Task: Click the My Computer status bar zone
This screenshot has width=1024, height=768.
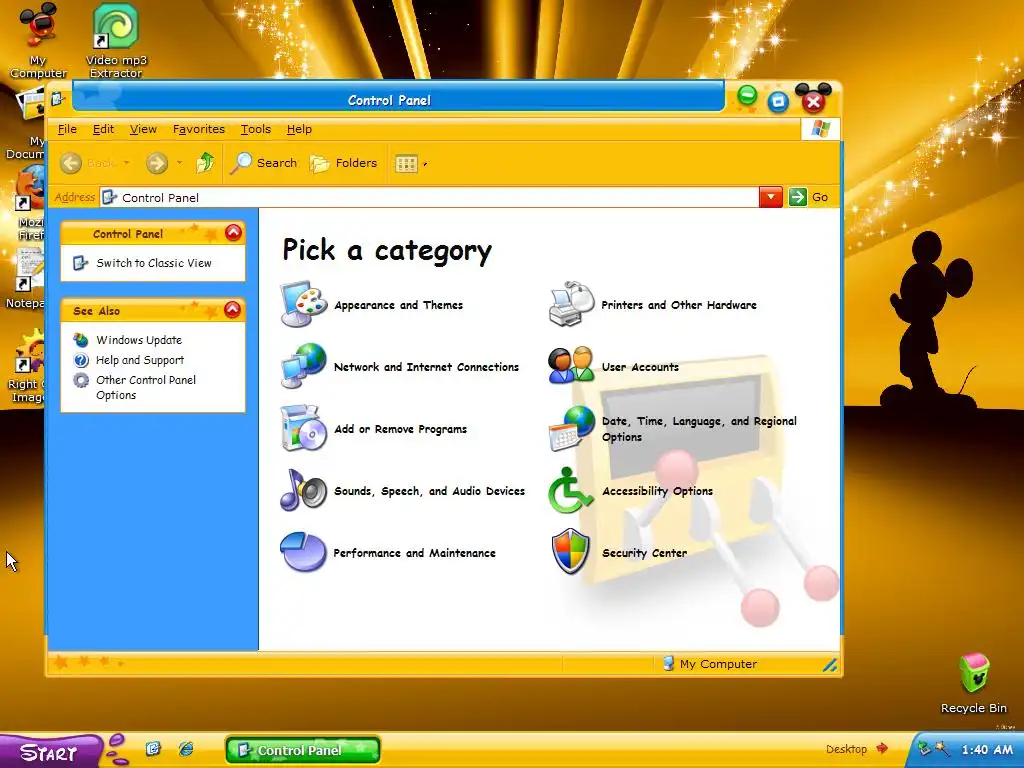Action: [x=710, y=664]
